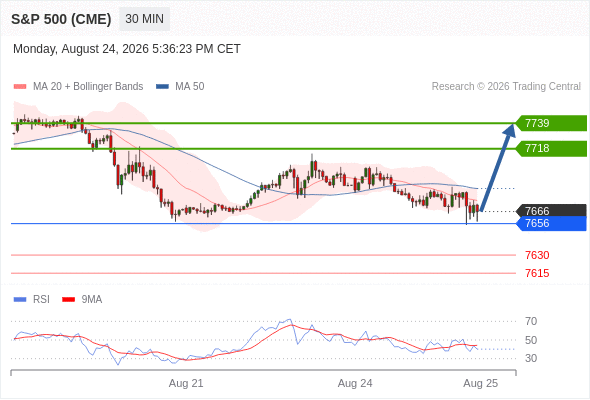Click the Research Trading Central copyright text

click(506, 87)
